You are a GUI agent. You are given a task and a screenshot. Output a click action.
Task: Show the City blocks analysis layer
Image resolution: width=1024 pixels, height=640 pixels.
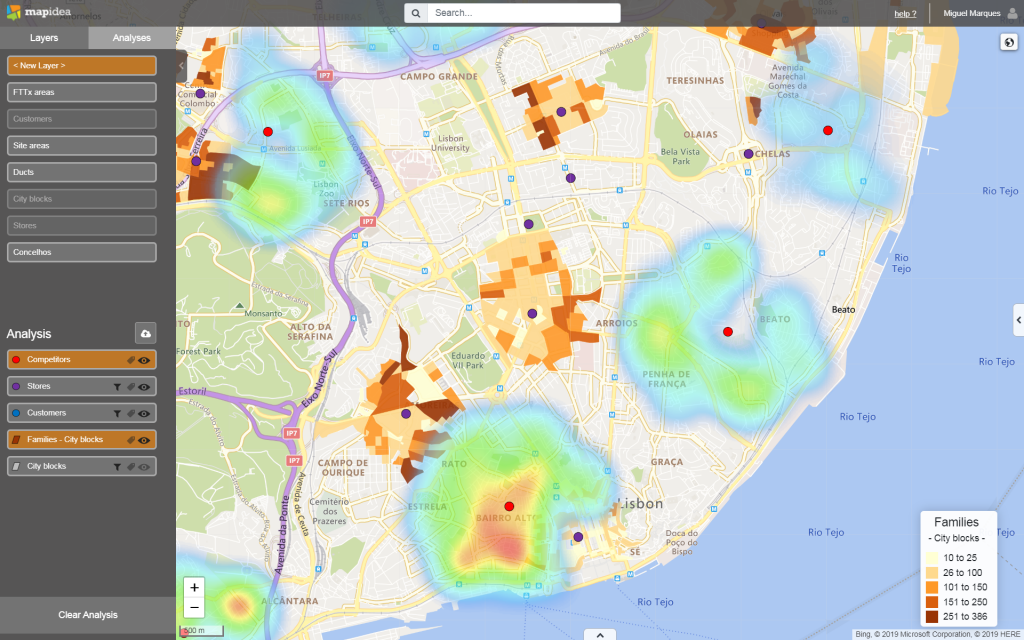144,467
